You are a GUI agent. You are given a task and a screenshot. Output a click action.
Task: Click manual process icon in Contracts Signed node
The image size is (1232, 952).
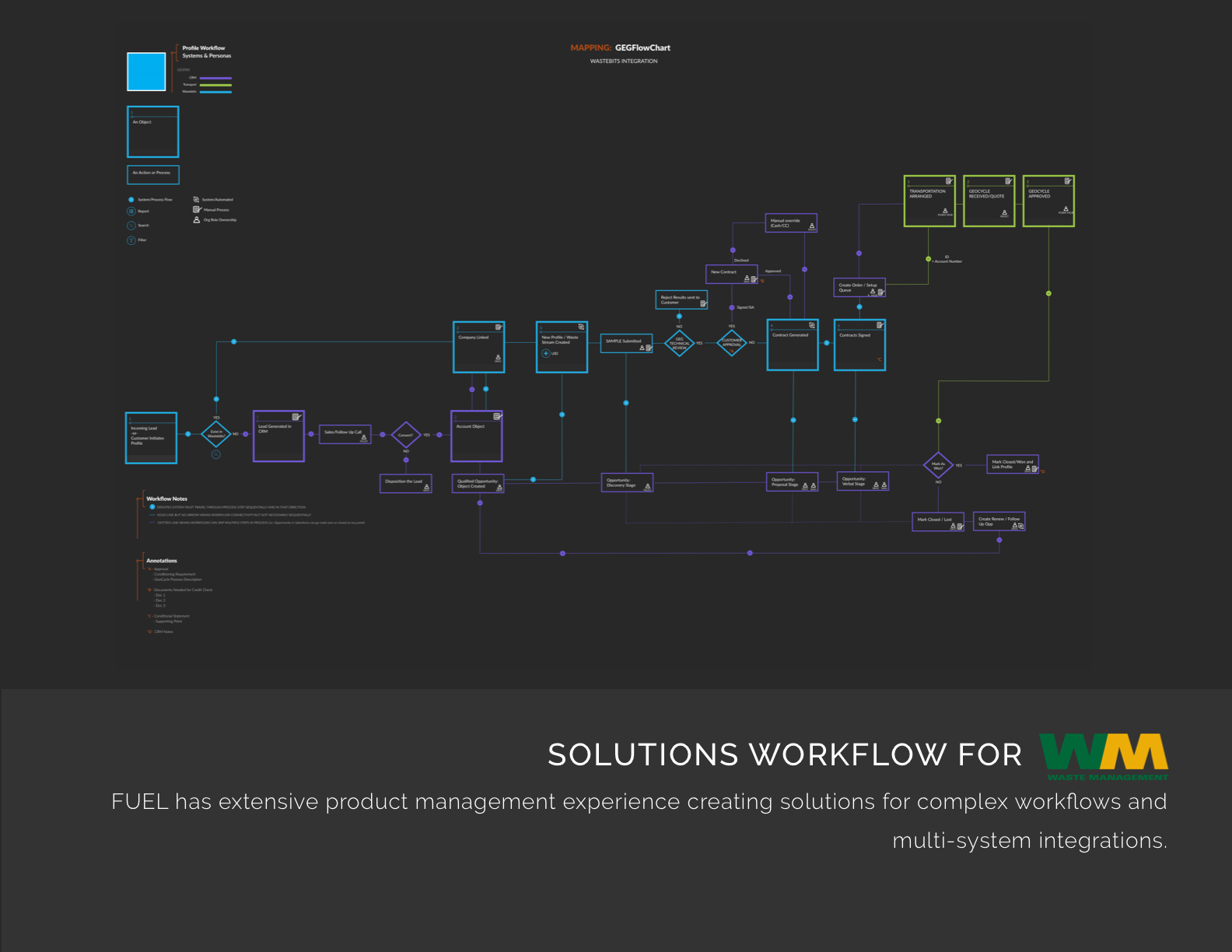point(880,325)
